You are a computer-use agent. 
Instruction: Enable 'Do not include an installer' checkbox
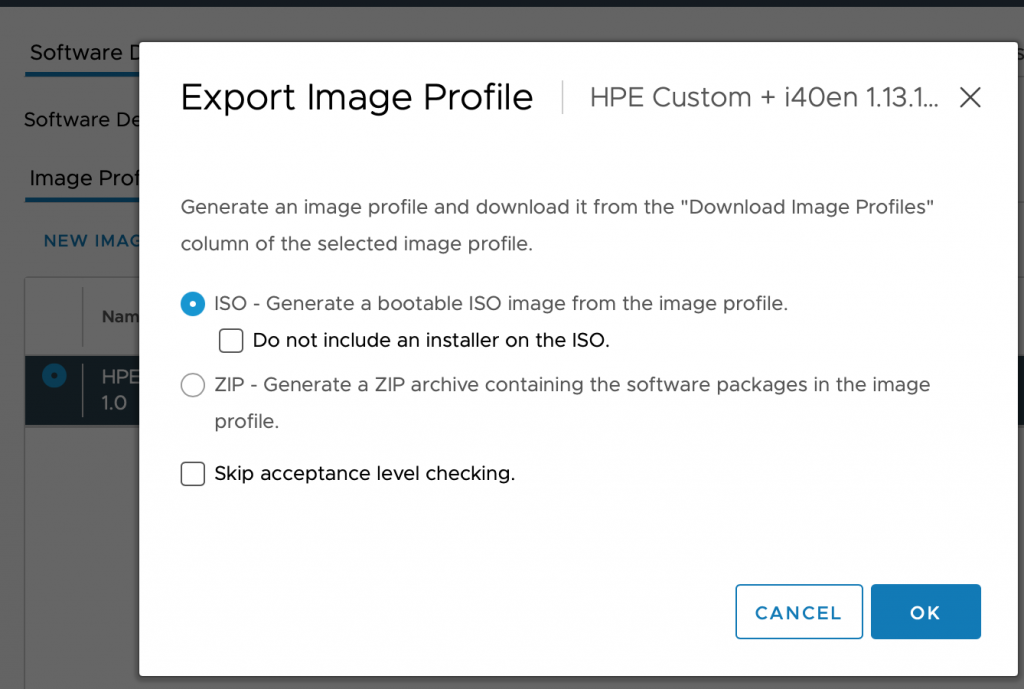tap(231, 341)
